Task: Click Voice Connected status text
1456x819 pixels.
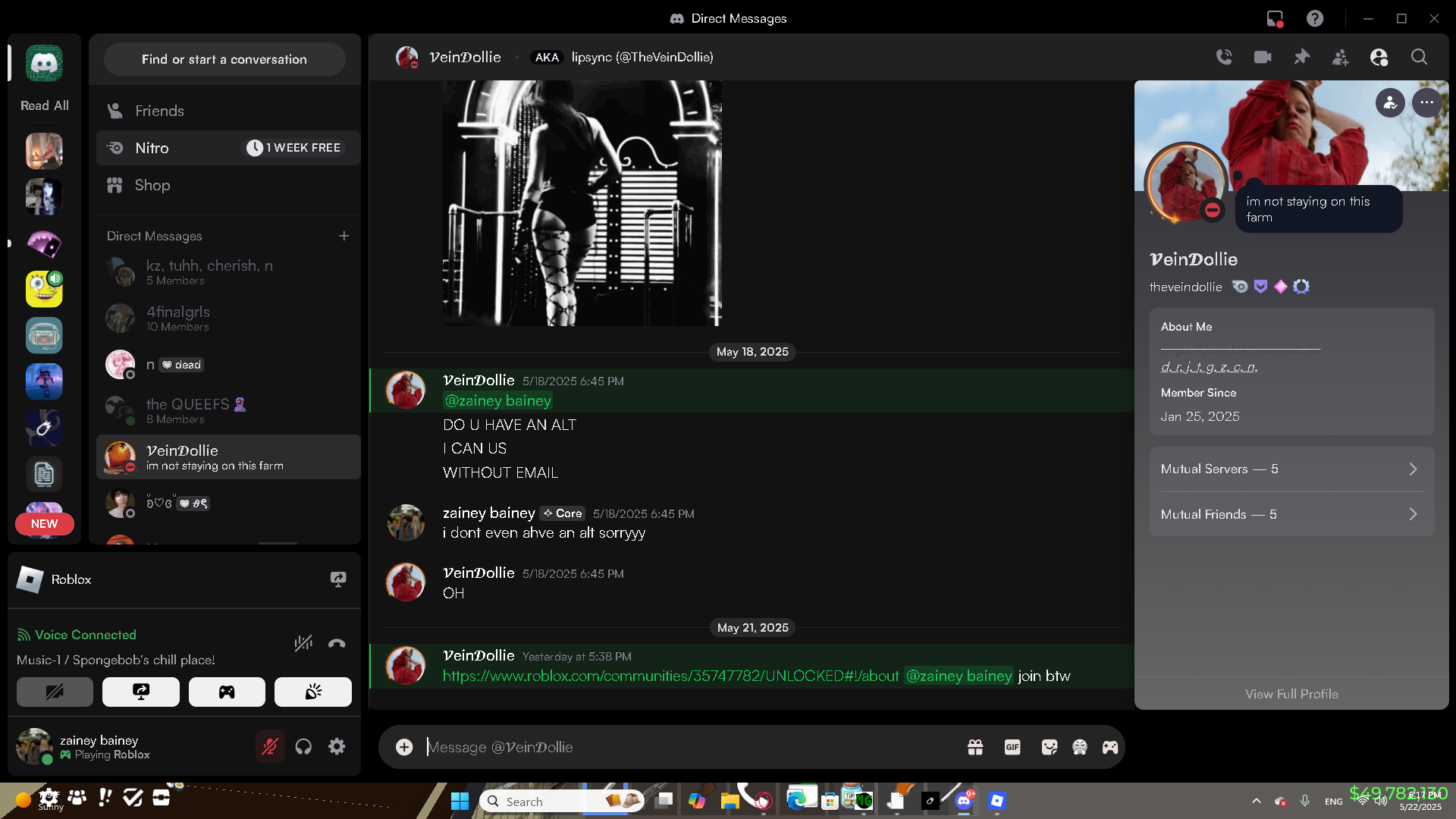Action: (85, 635)
